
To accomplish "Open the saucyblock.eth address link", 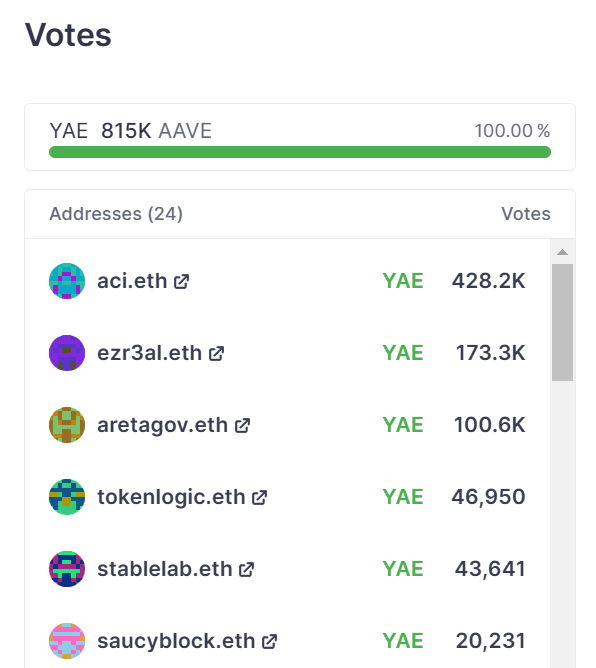I will [x=176, y=641].
